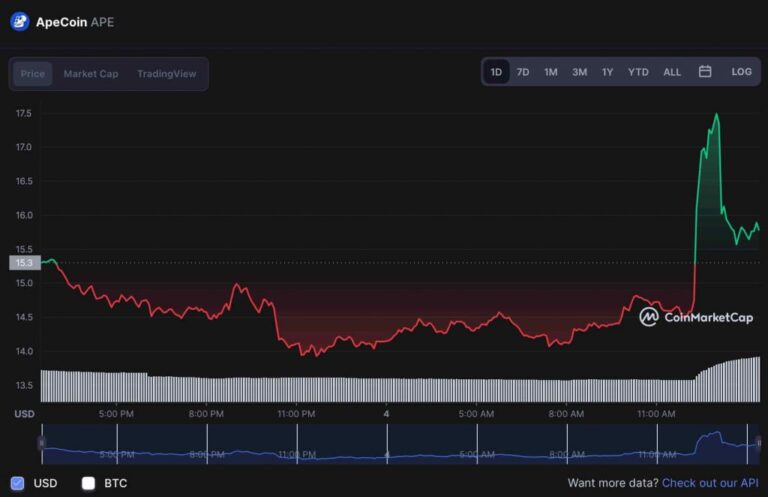This screenshot has height=497, width=768.
Task: Select the Price tab
Action: click(33, 74)
